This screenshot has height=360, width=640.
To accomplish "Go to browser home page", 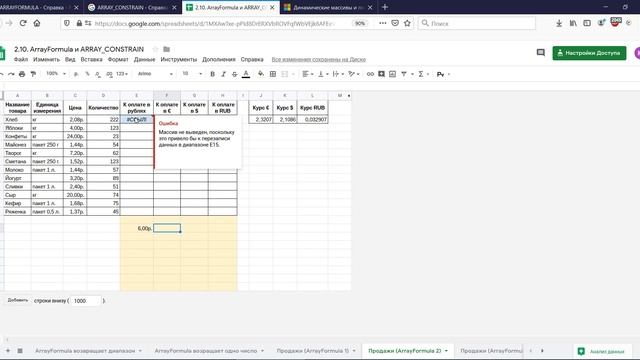I will [37, 23].
